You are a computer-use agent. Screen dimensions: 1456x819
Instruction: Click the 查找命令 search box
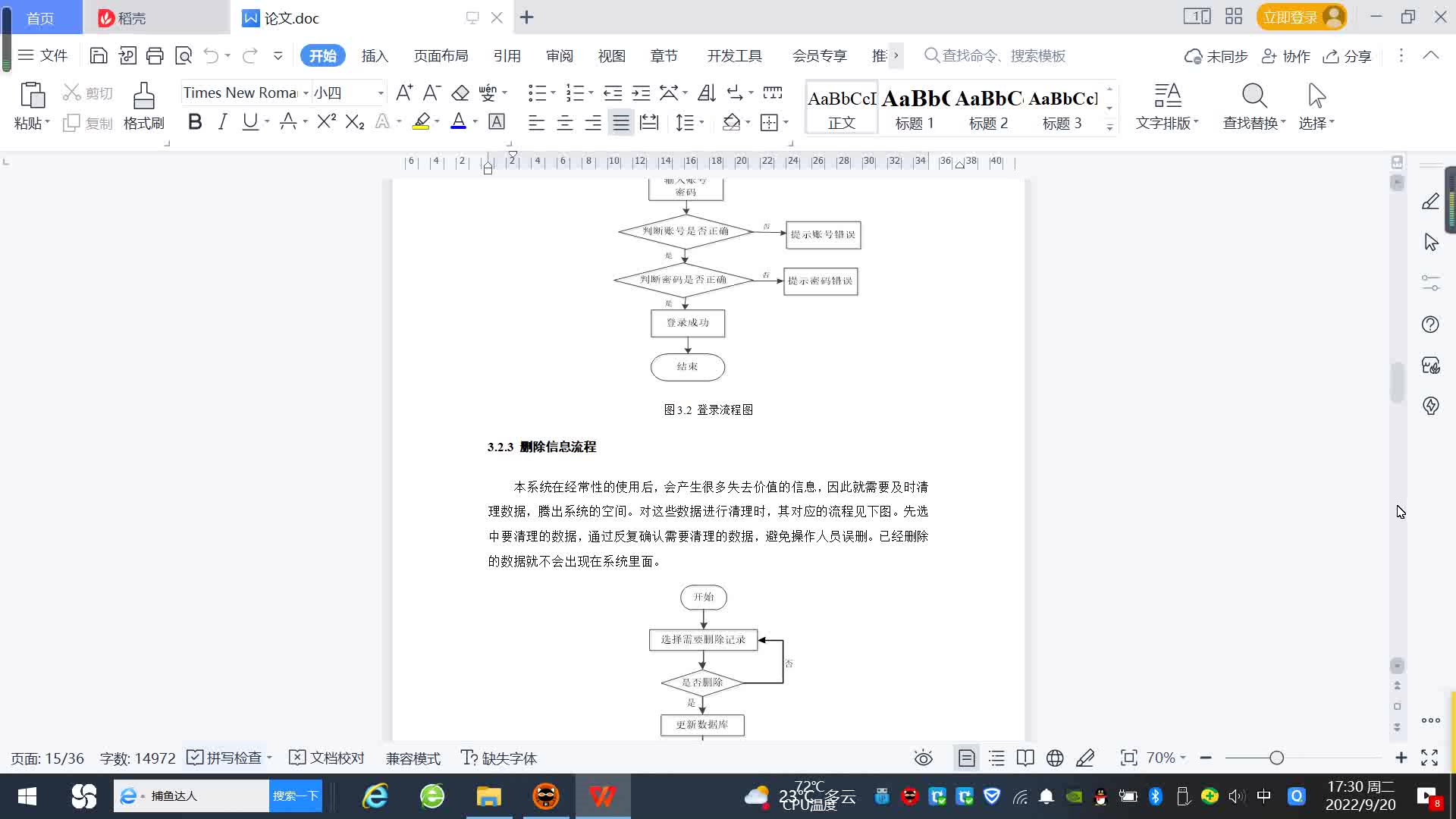(1003, 55)
